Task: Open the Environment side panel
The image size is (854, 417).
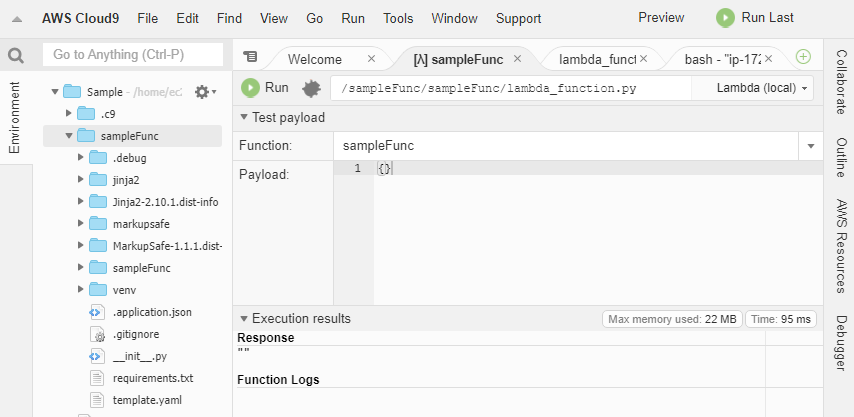Action: click(15, 118)
